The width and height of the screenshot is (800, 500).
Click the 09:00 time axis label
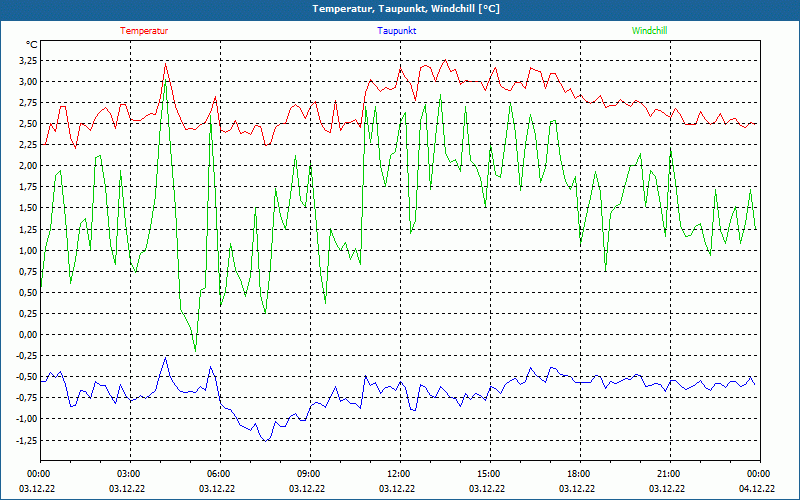[307, 474]
